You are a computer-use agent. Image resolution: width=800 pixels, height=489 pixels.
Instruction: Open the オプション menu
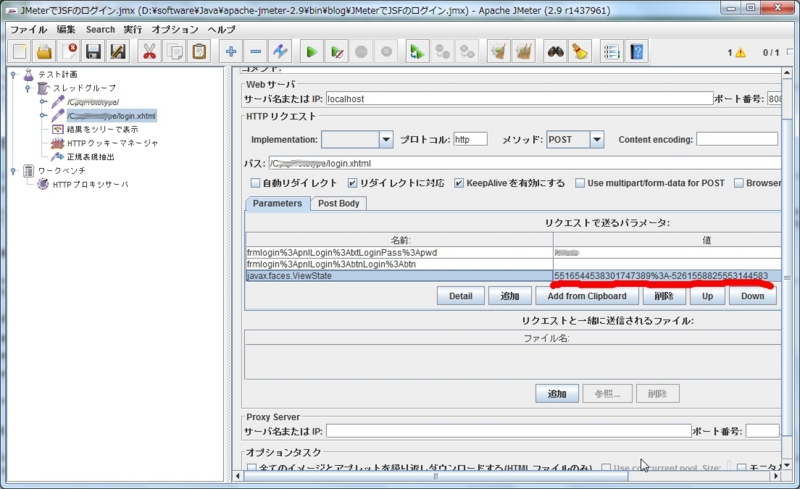[174, 30]
